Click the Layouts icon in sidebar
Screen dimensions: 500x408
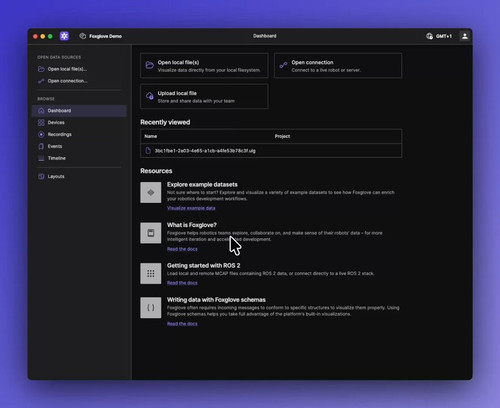(x=41, y=176)
